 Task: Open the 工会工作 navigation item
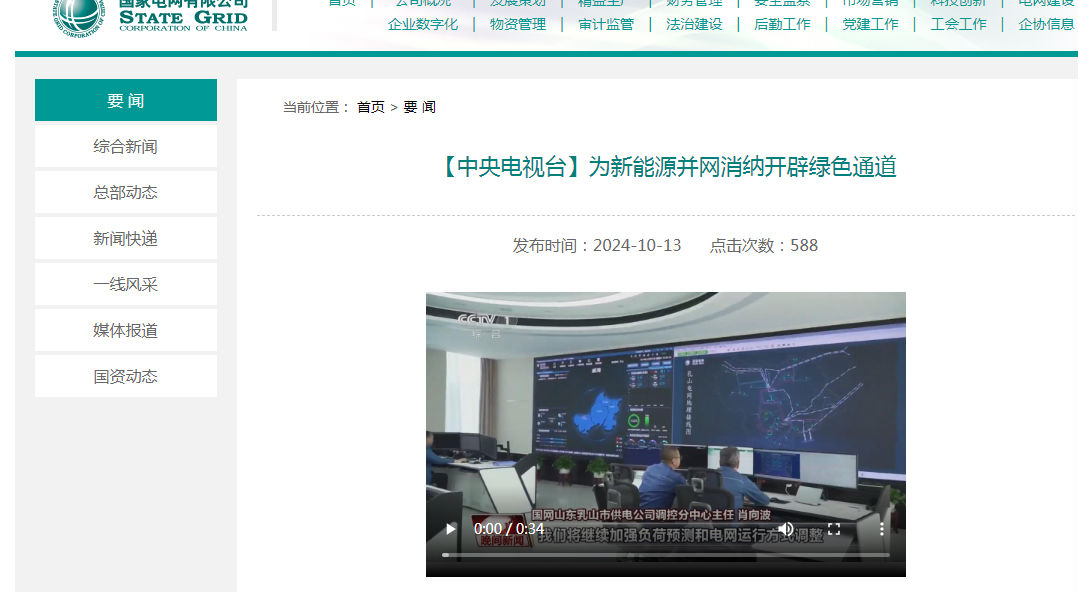click(958, 25)
